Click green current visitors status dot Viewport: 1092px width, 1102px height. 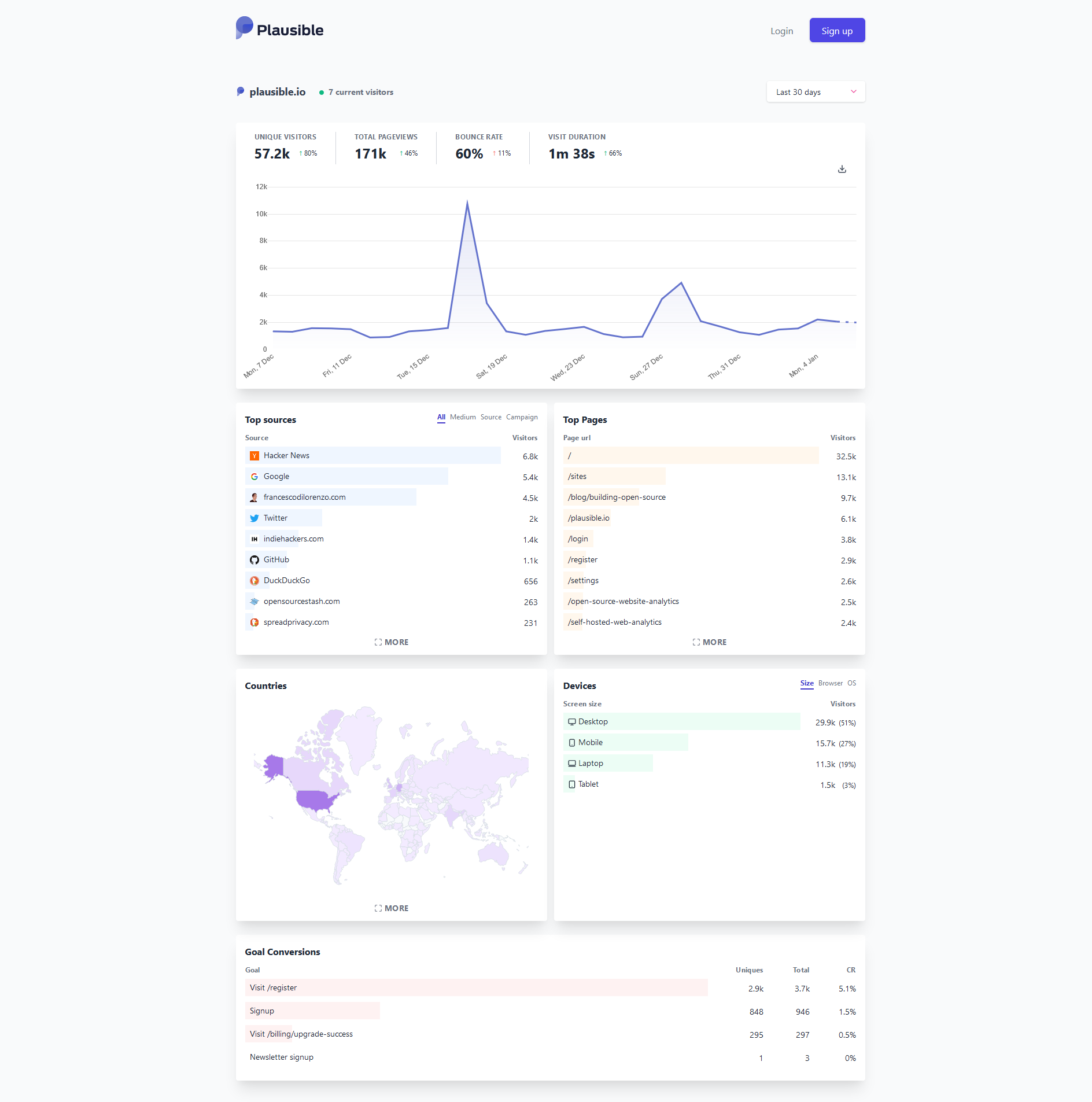click(322, 93)
